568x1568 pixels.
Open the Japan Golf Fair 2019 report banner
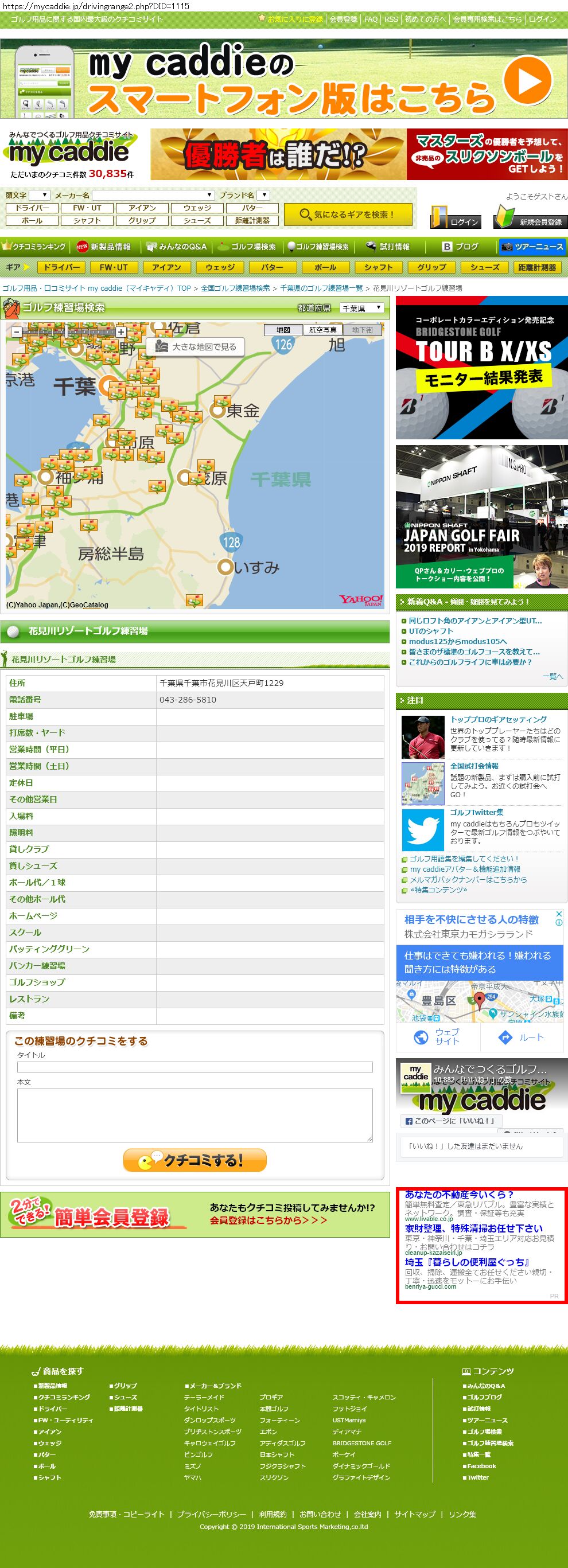[x=481, y=517]
